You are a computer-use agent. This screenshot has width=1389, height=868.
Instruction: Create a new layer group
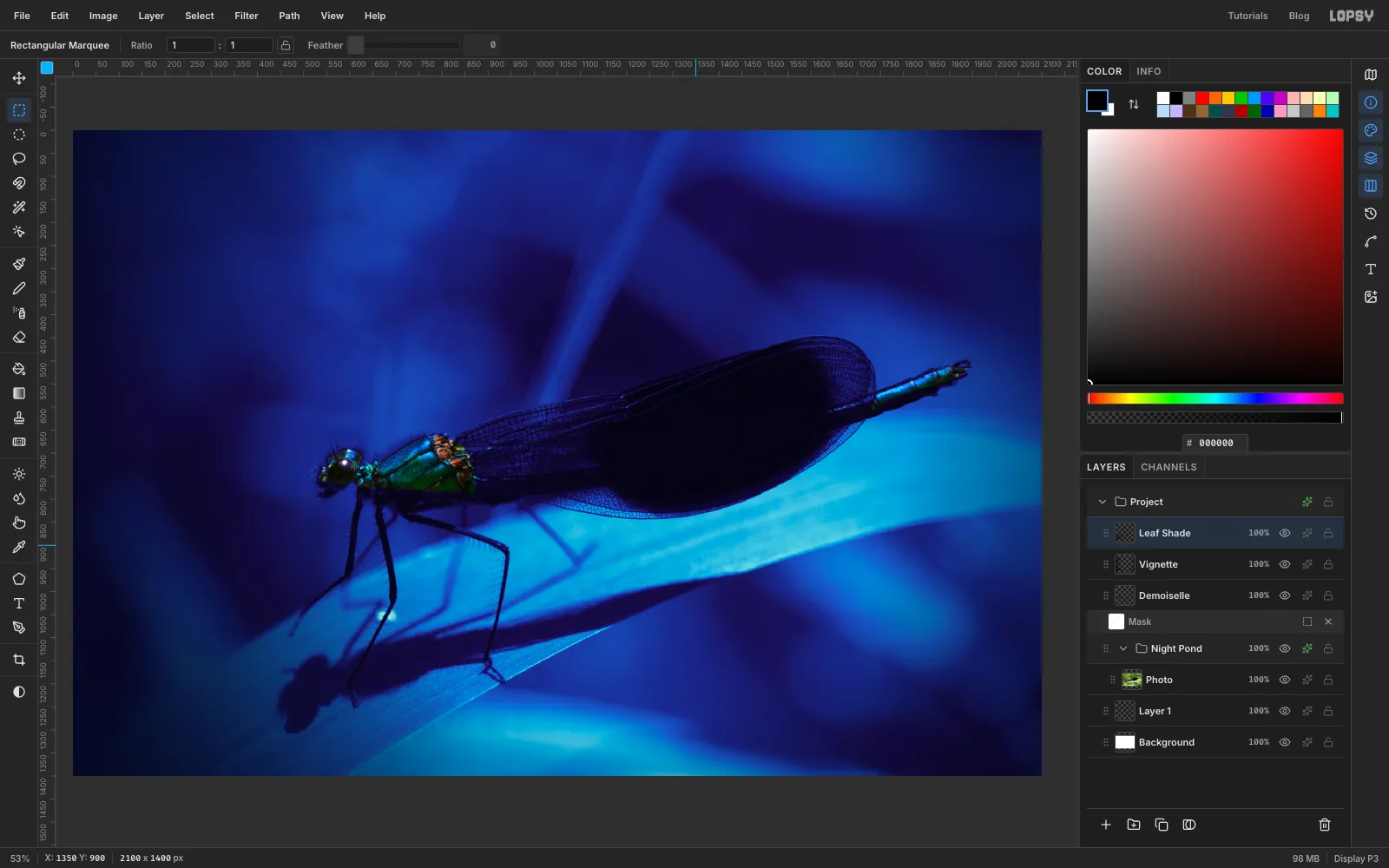point(1134,825)
